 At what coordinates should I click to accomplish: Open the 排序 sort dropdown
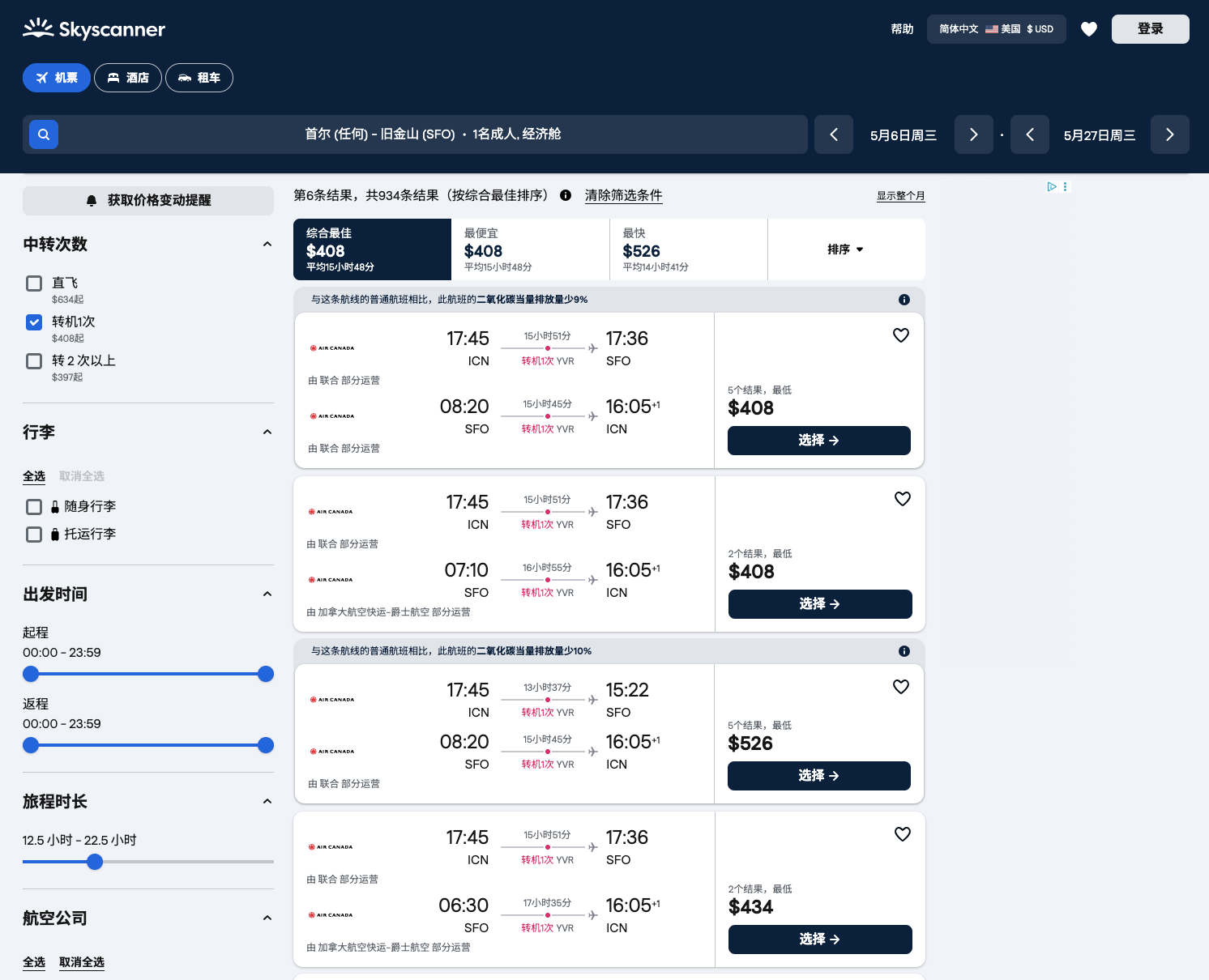coord(845,249)
